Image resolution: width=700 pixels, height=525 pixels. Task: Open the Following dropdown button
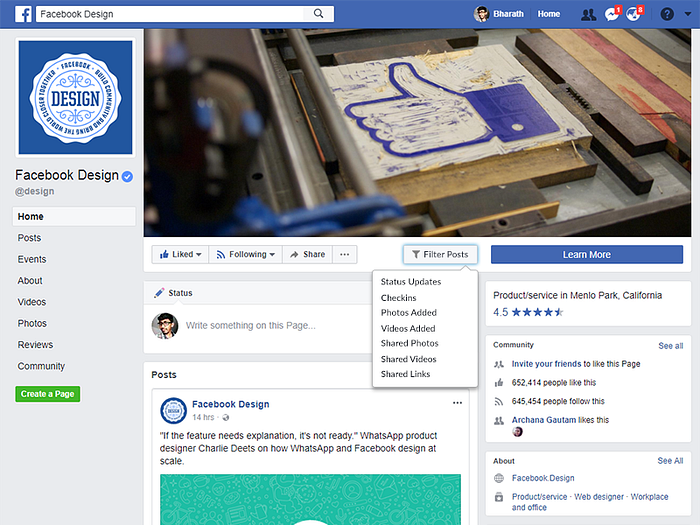coord(246,254)
